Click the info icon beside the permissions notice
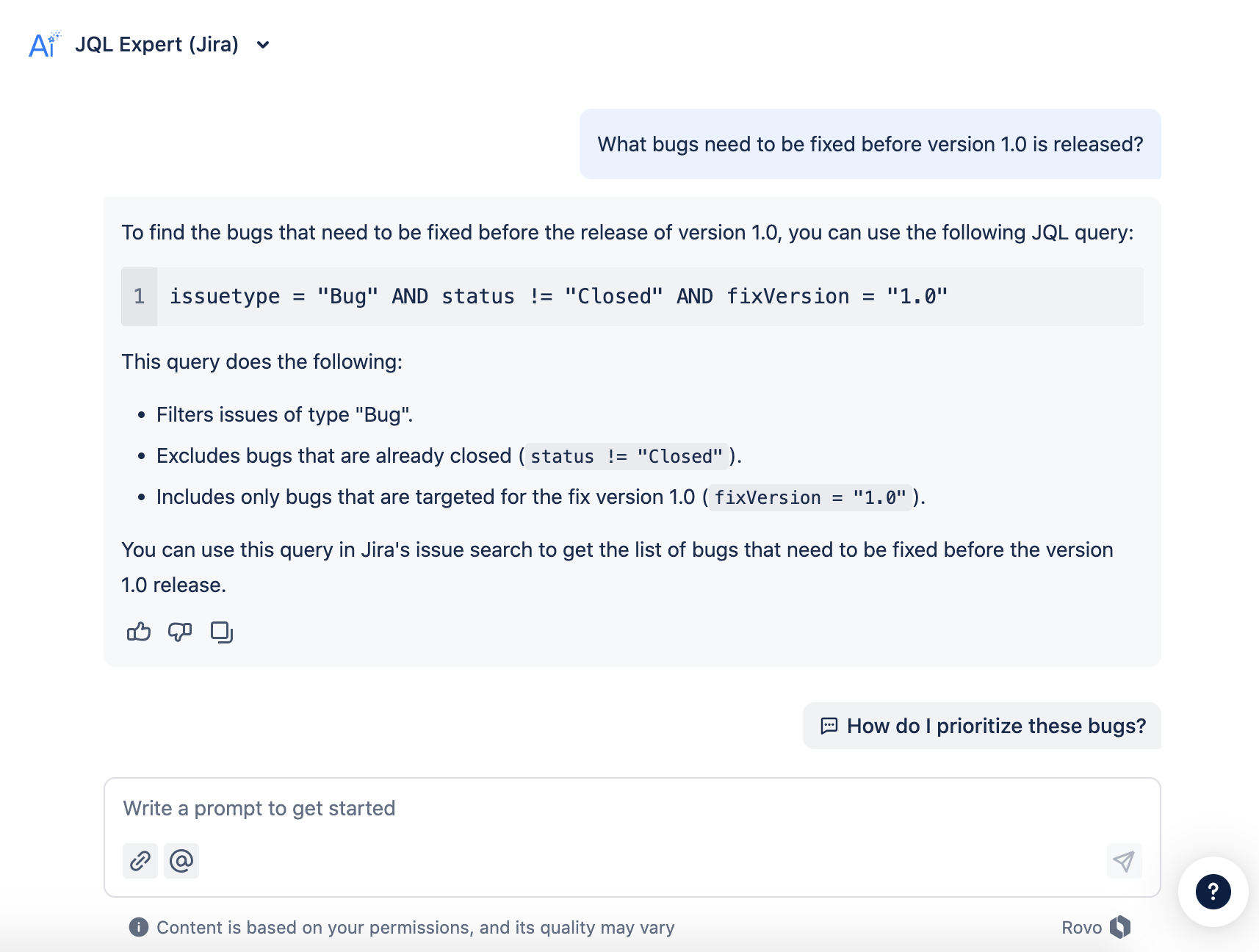Viewport: 1259px width, 952px height. tap(138, 927)
